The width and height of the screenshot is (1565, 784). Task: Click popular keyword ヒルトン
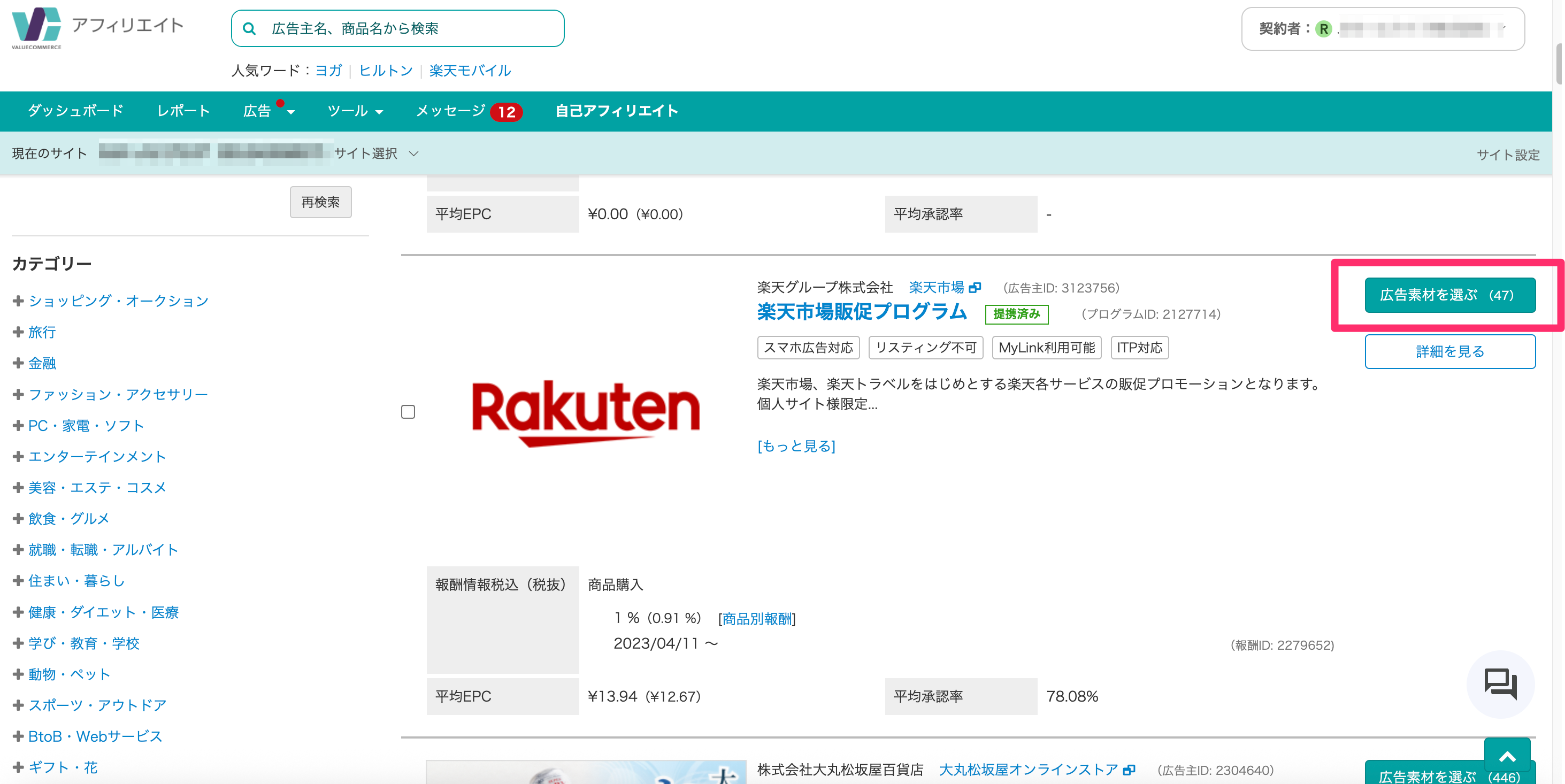pyautogui.click(x=386, y=71)
